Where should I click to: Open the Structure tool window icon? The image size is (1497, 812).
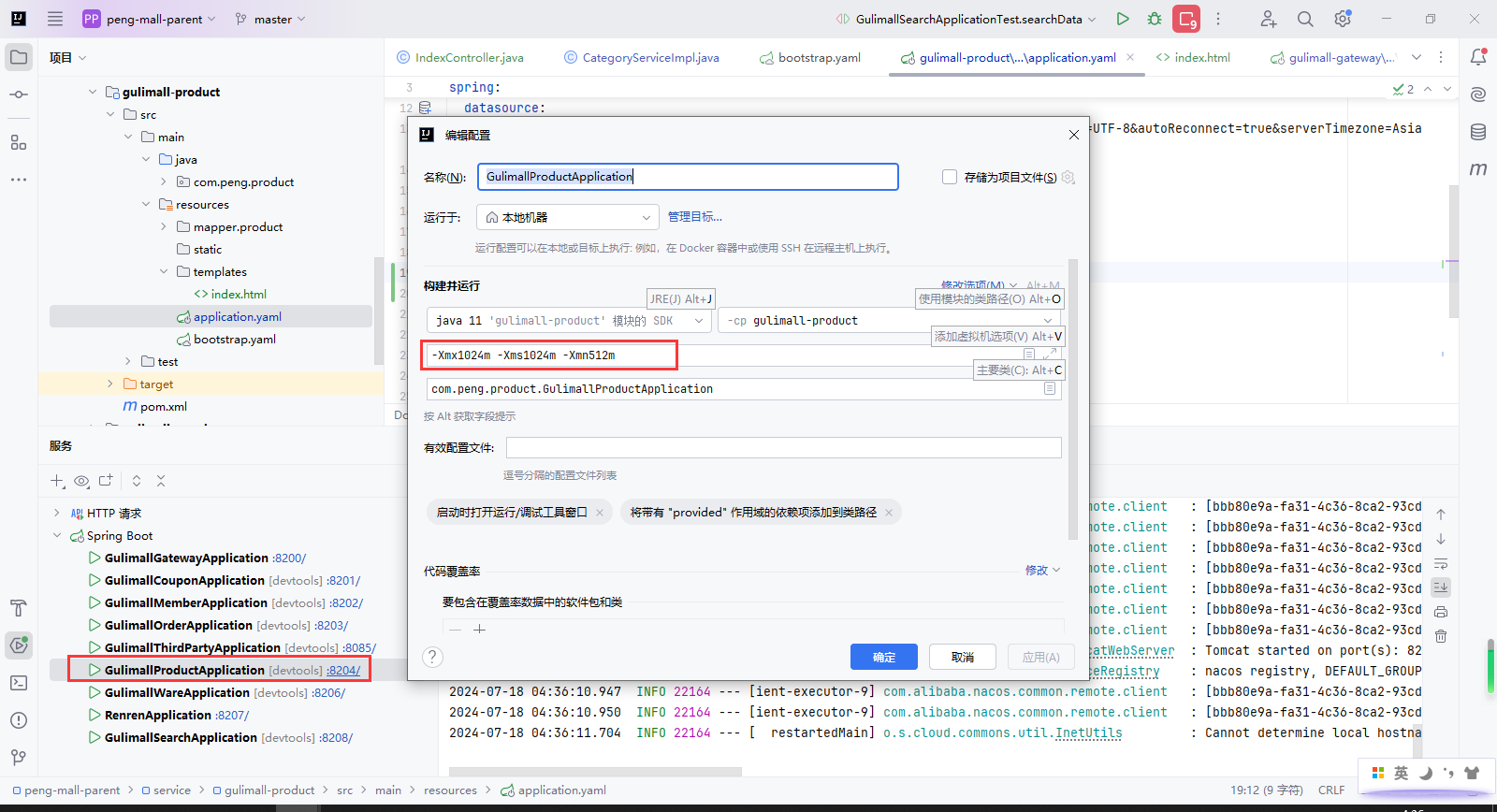point(19,142)
